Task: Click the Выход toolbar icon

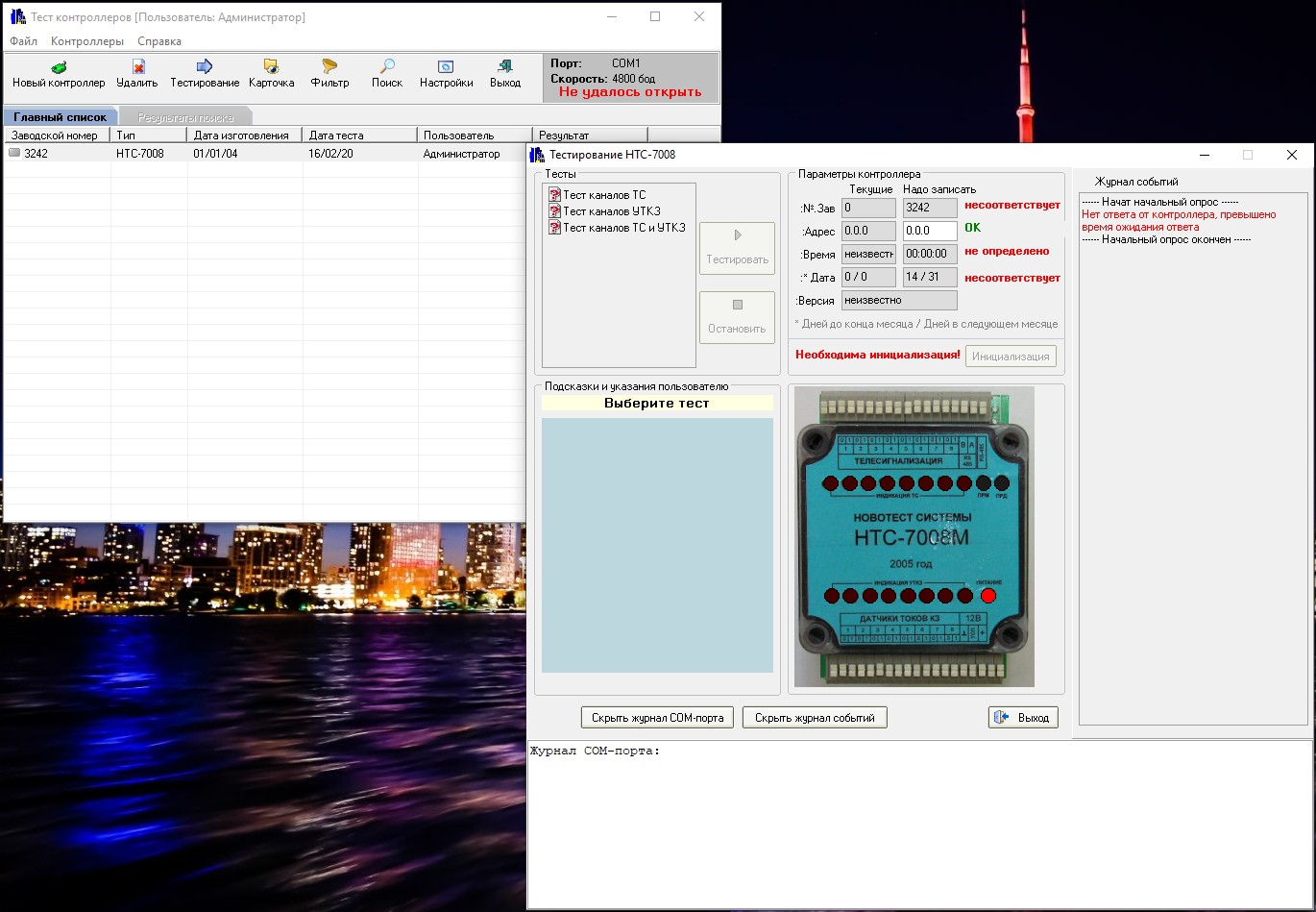Action: (x=504, y=67)
